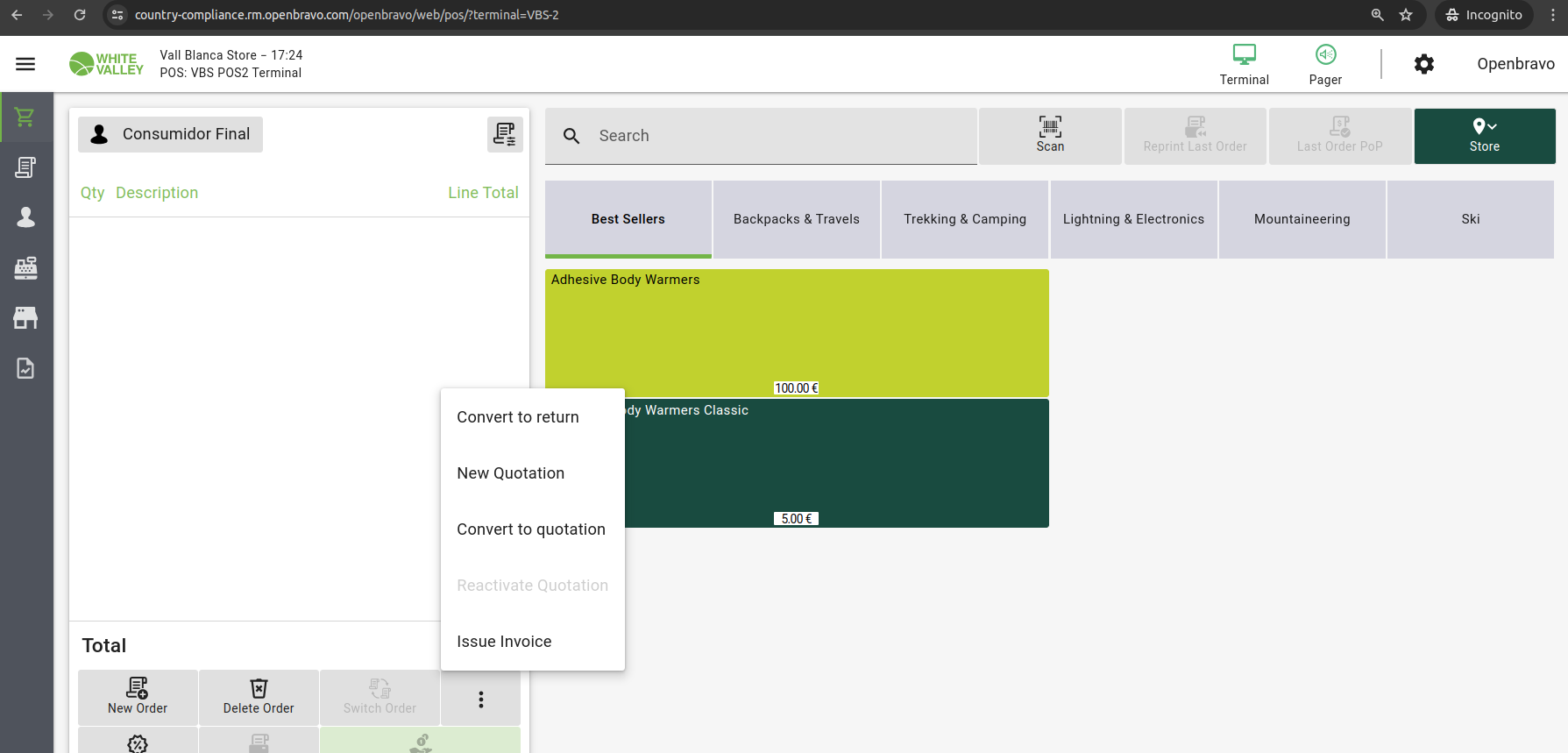Open the customers sidebar icon

click(25, 217)
